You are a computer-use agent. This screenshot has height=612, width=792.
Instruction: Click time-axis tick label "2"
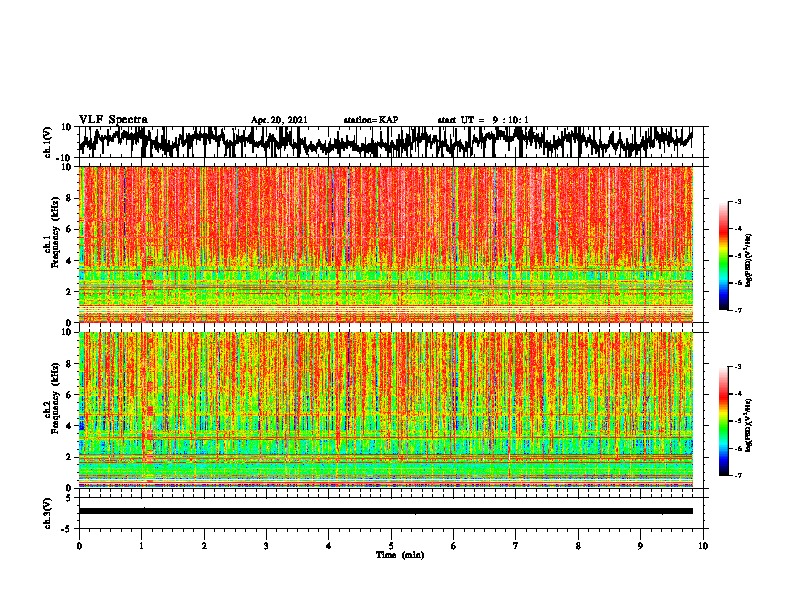(x=204, y=546)
